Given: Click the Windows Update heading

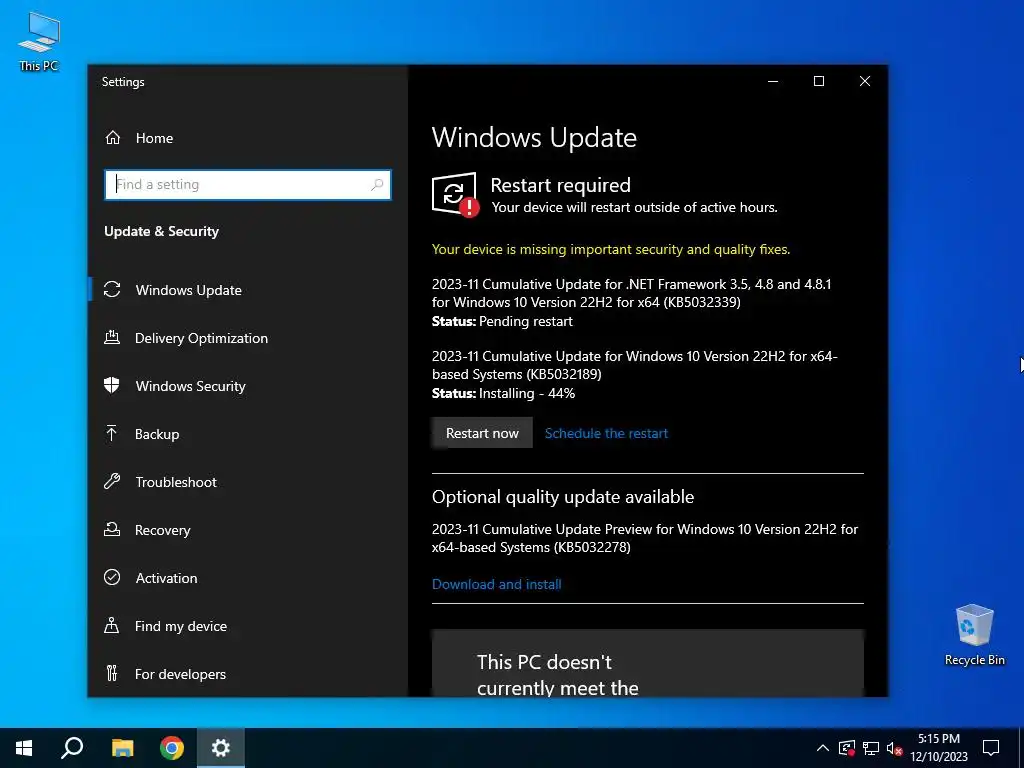Looking at the screenshot, I should (534, 138).
